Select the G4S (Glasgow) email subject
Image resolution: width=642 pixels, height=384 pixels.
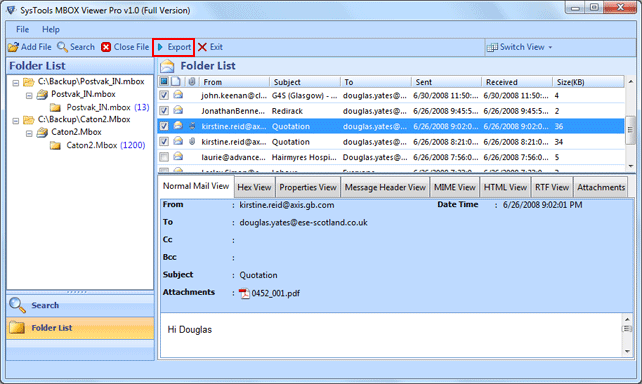305,96
